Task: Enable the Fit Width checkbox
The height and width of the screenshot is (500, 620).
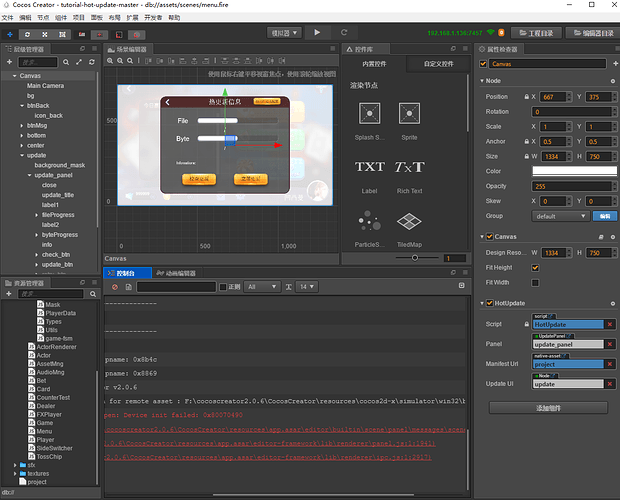Action: coord(536,282)
